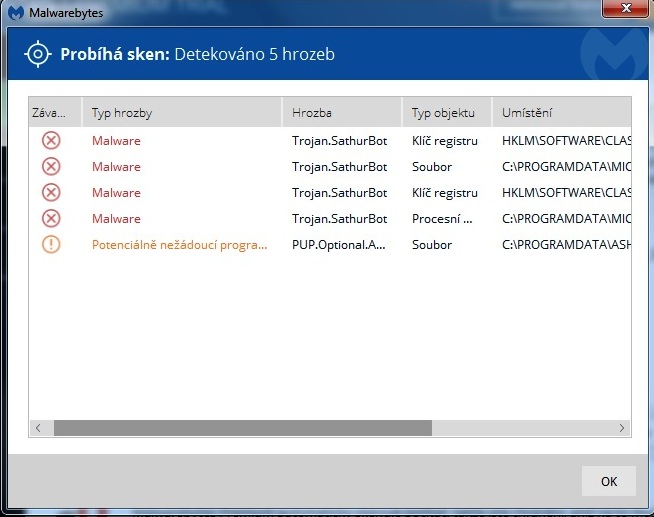Click PUP.Optional.A... threat name

click(x=339, y=245)
